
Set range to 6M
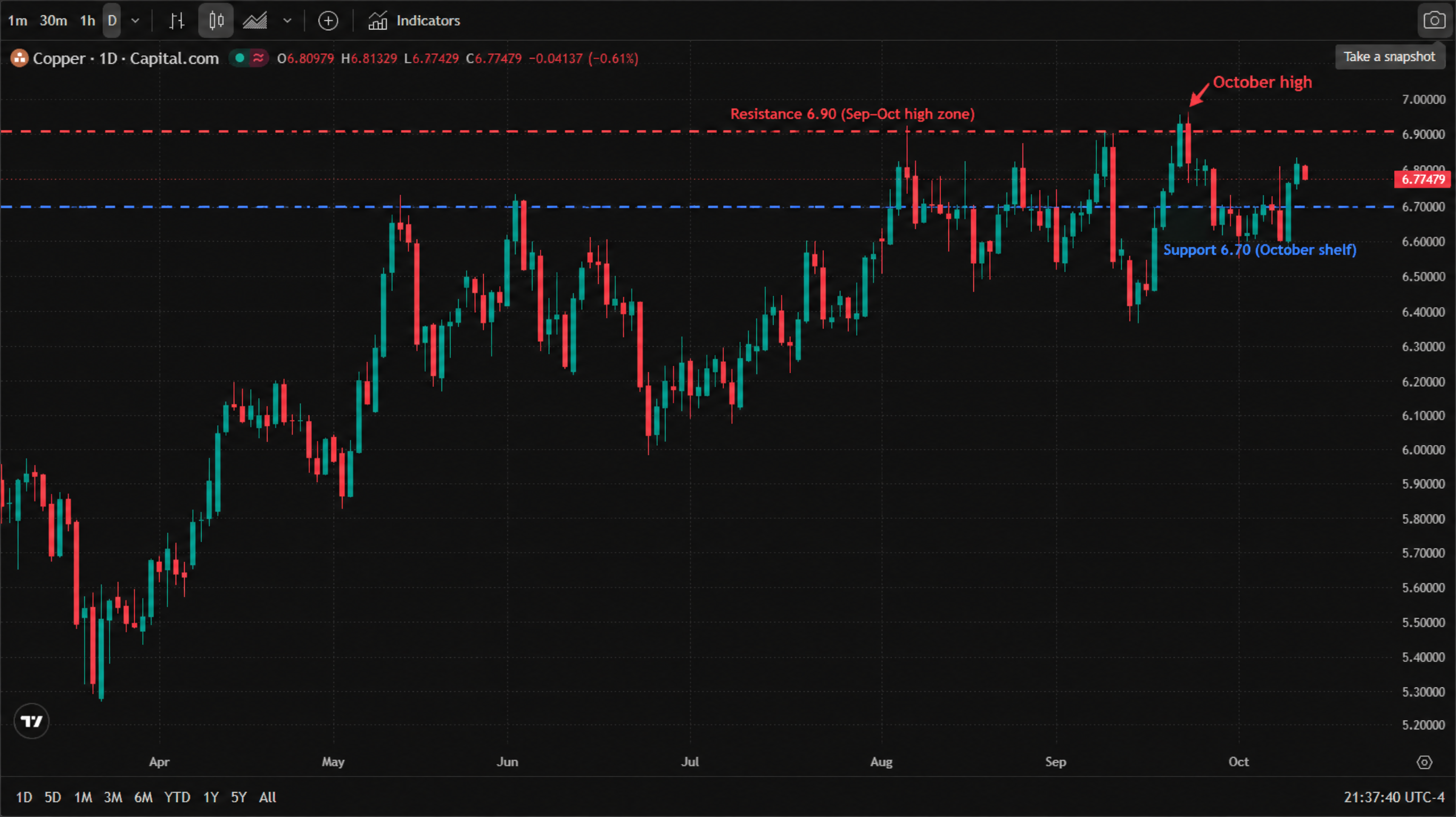[x=143, y=797]
